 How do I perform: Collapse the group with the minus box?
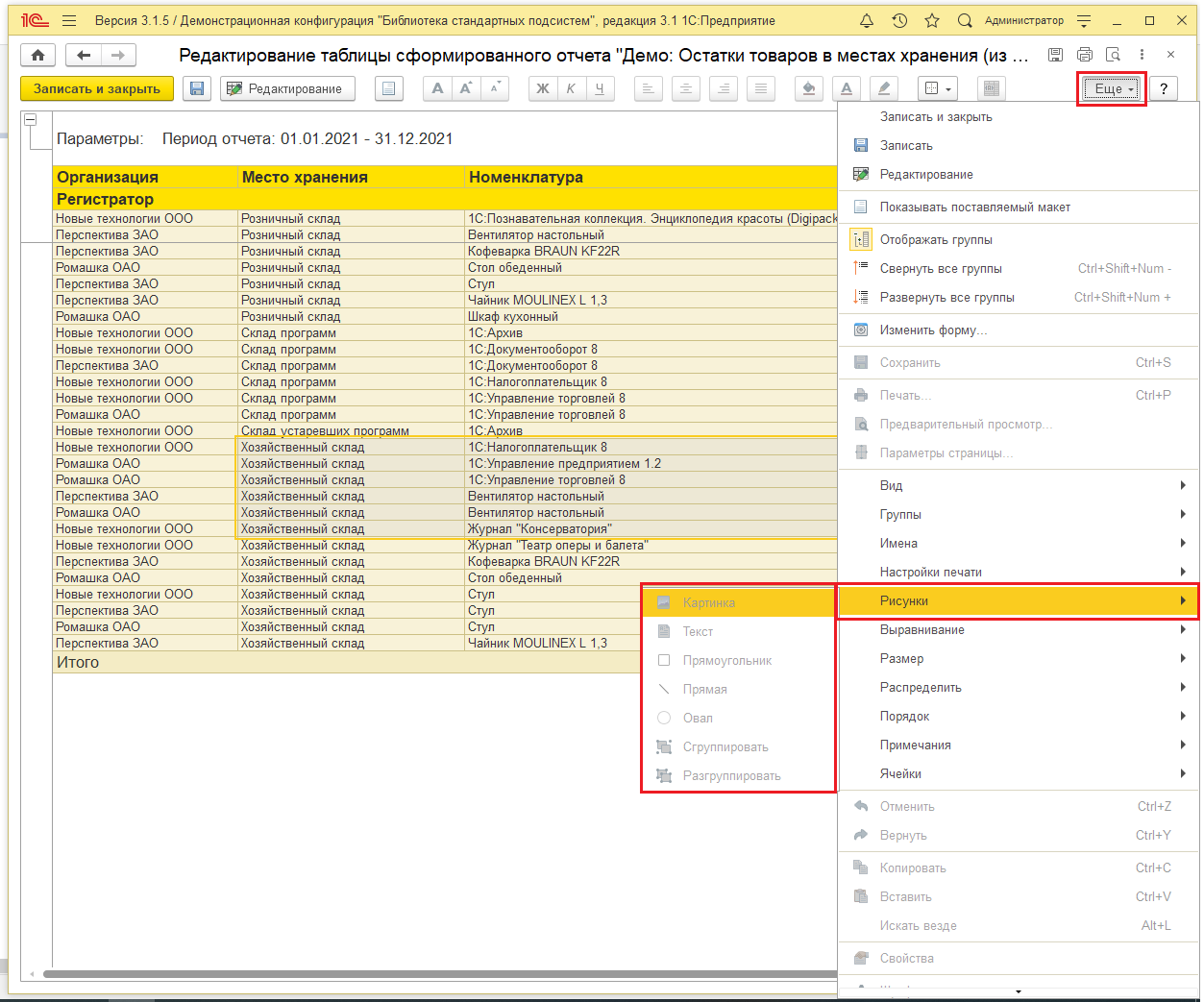31,119
